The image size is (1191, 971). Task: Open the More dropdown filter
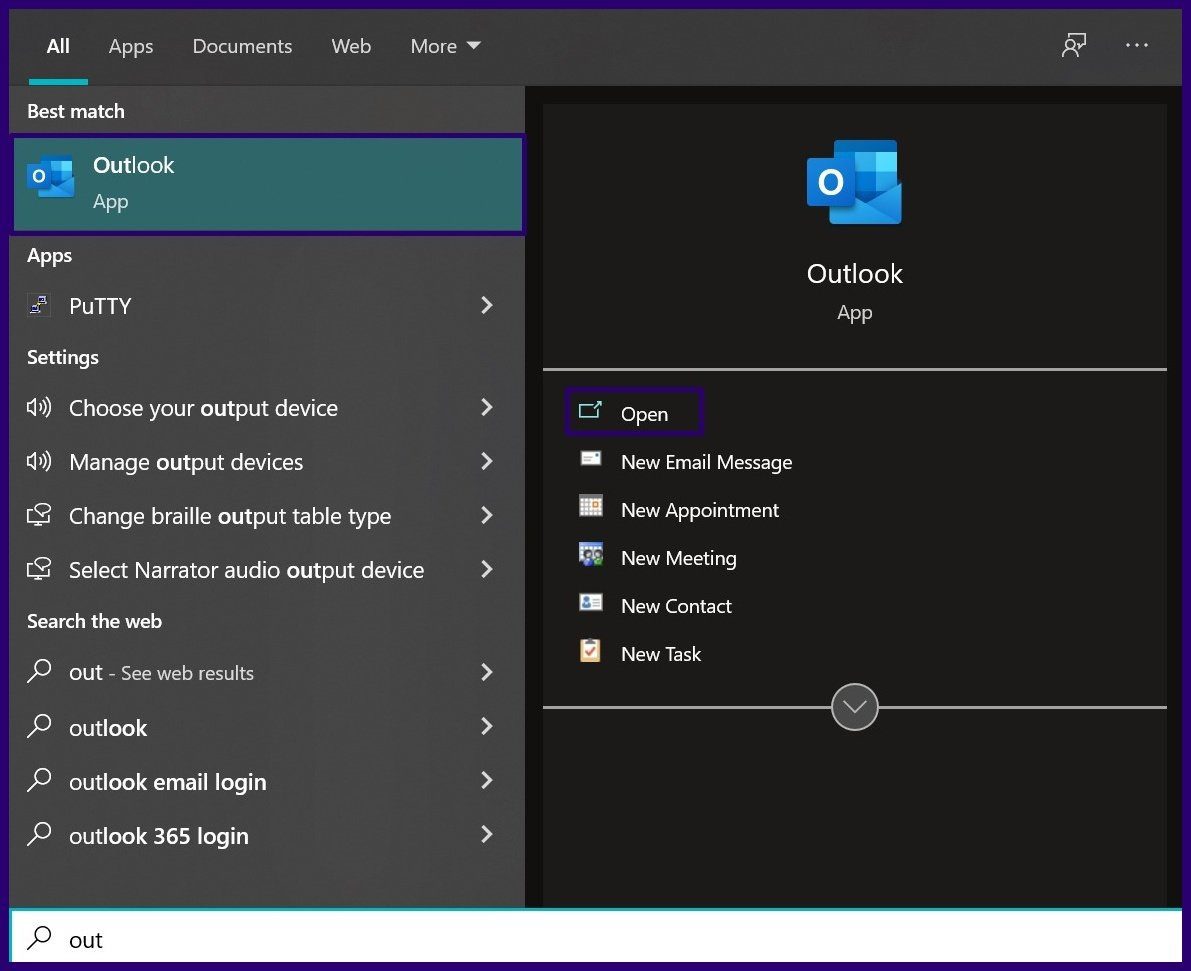[446, 46]
